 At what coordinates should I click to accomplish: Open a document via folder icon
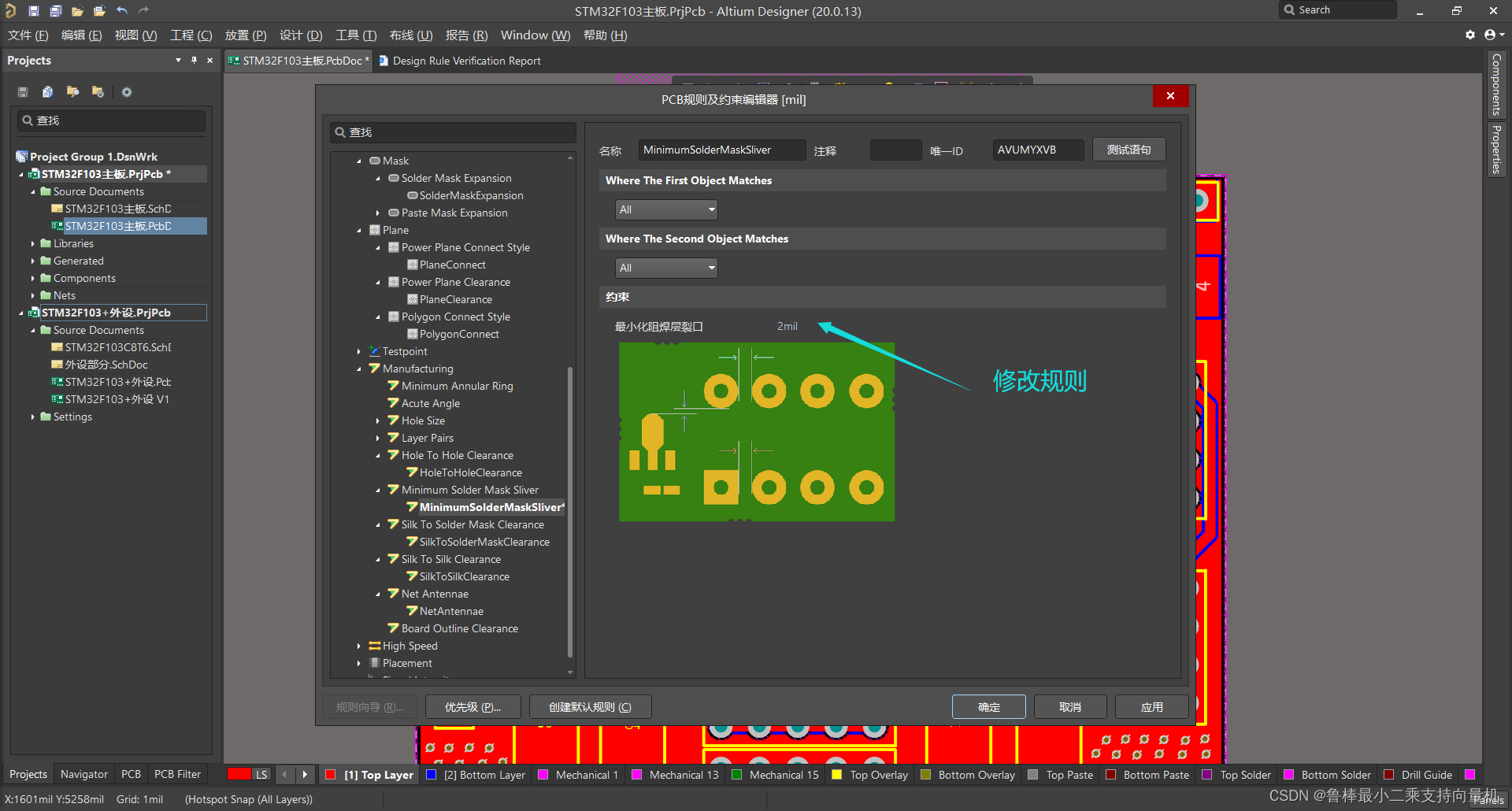[77, 10]
